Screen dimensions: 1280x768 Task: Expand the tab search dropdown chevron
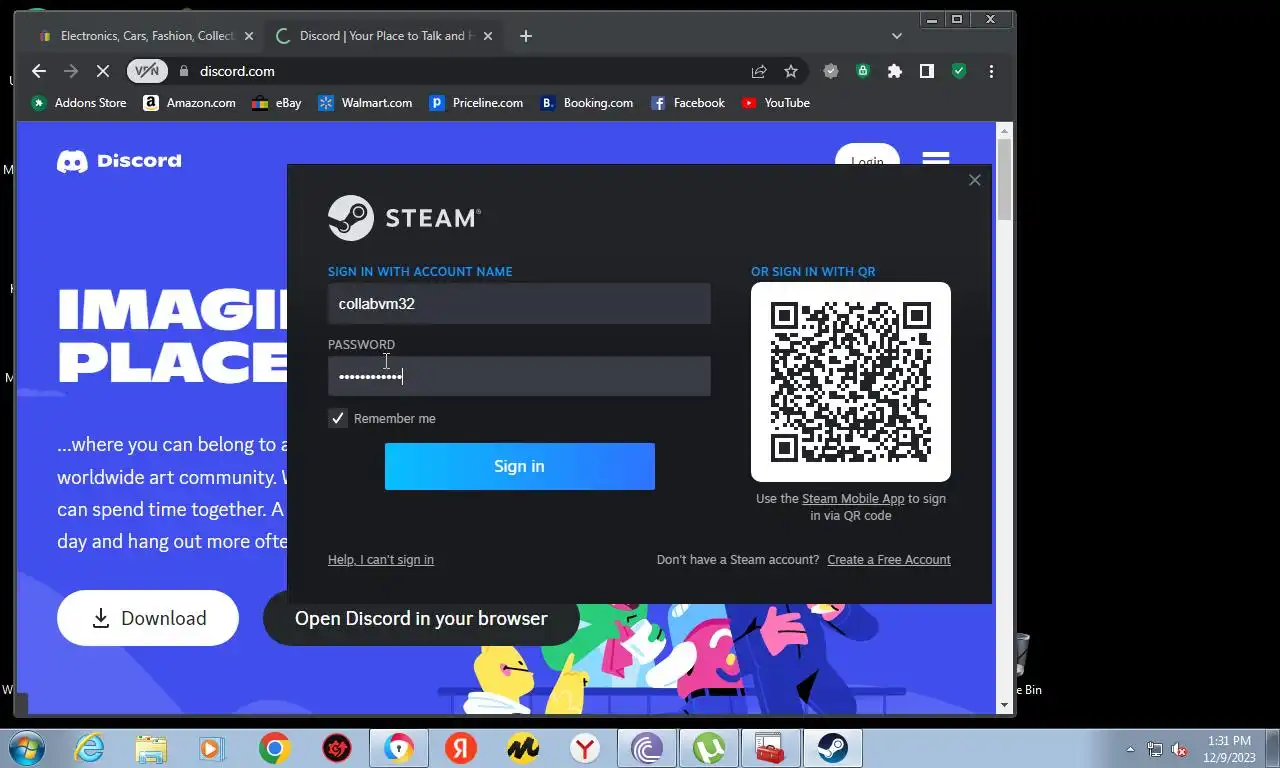(897, 36)
